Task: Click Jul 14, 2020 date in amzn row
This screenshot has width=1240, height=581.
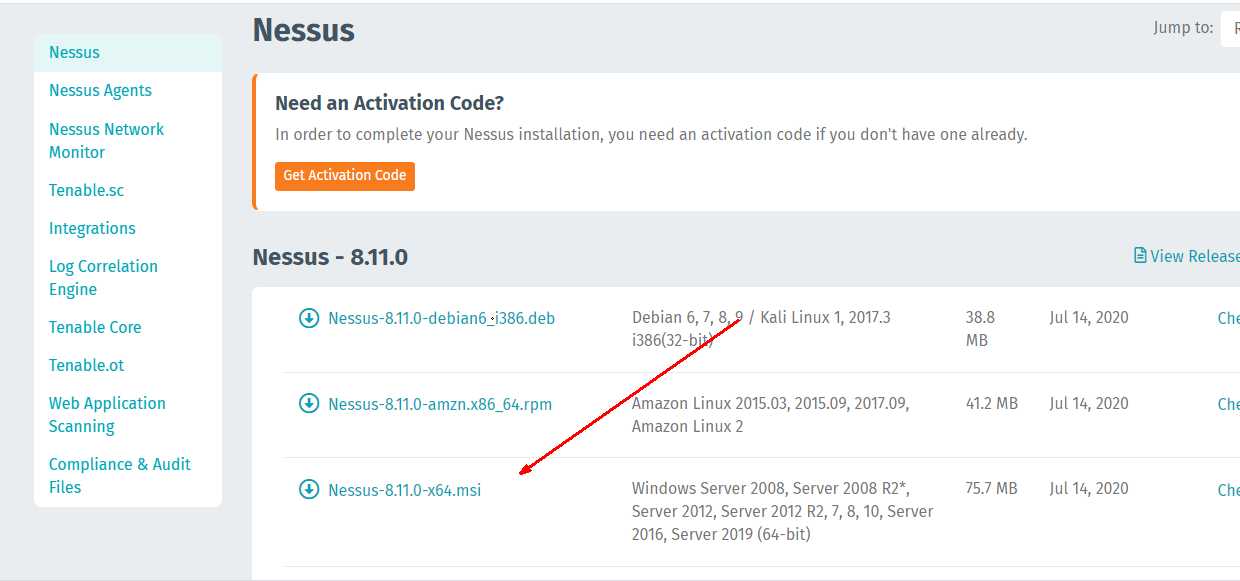Action: tap(1089, 404)
